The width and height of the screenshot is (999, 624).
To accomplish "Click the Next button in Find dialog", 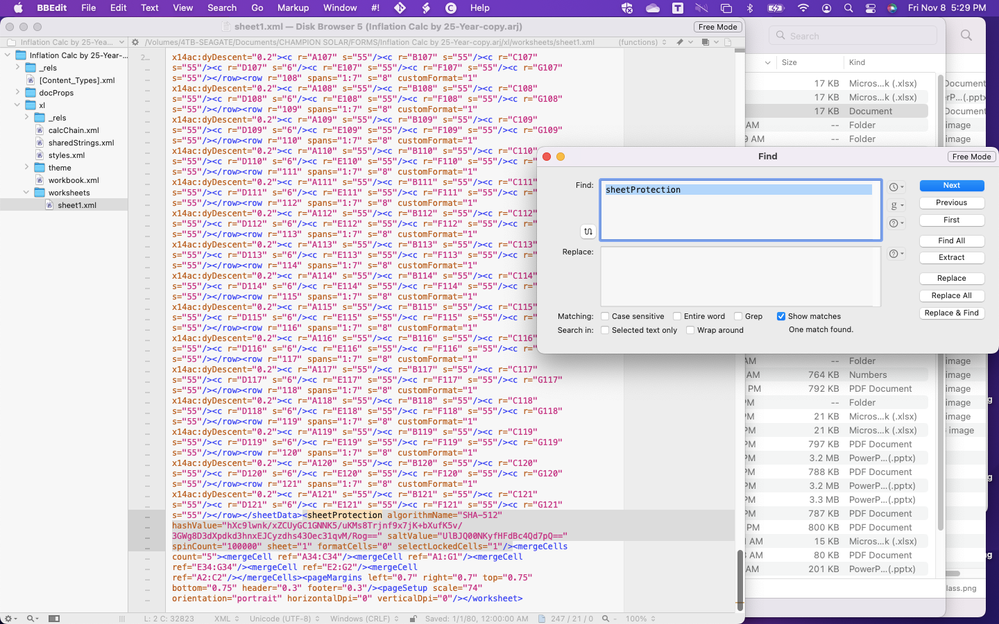I will tap(951, 185).
